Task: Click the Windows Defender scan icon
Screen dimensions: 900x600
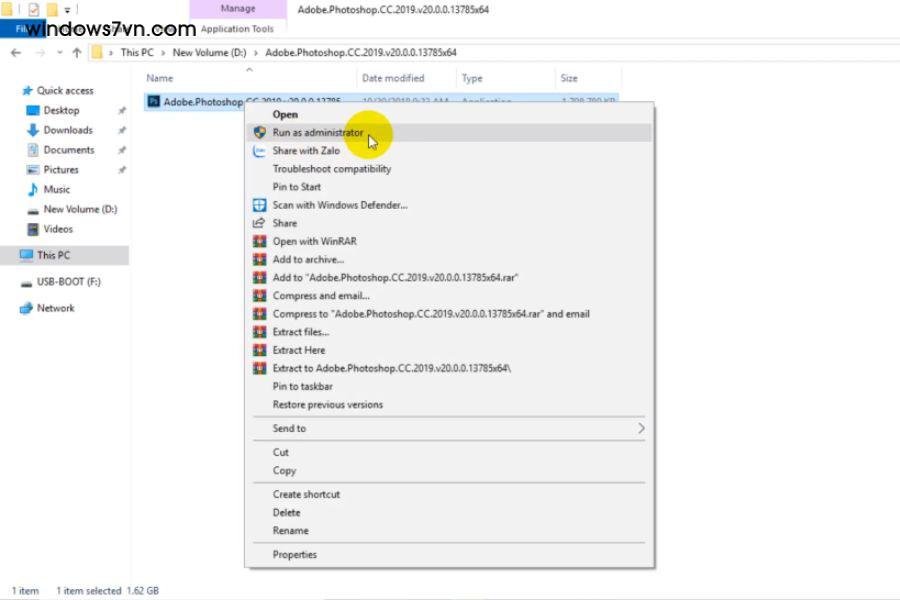Action: 259,205
